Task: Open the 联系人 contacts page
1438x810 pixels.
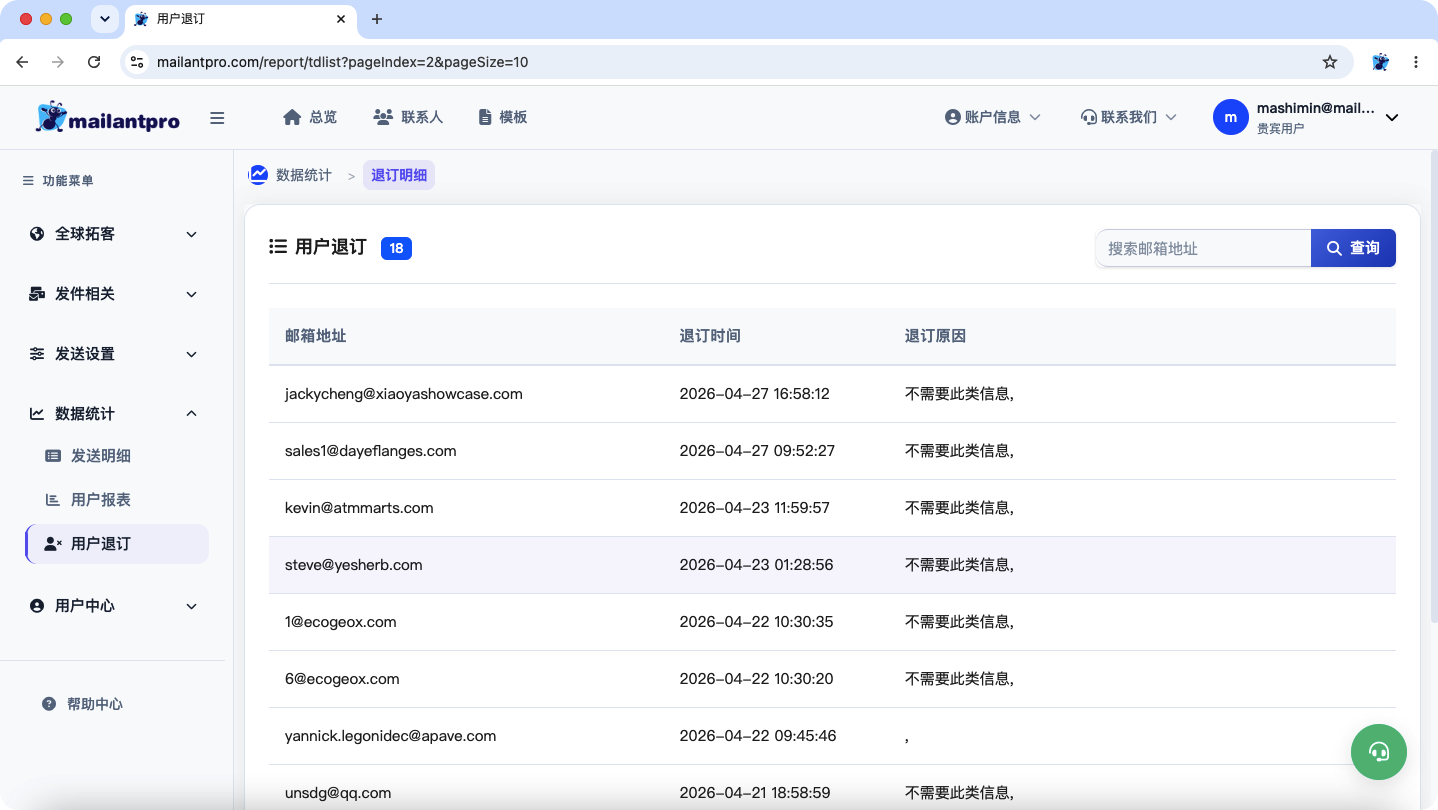Action: point(408,117)
